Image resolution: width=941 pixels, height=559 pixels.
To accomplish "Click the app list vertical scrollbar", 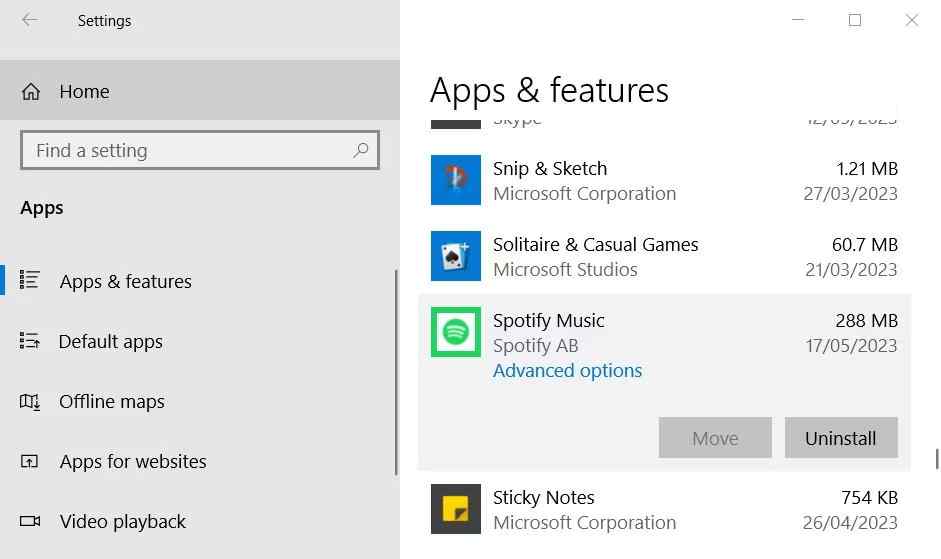I will point(936,459).
